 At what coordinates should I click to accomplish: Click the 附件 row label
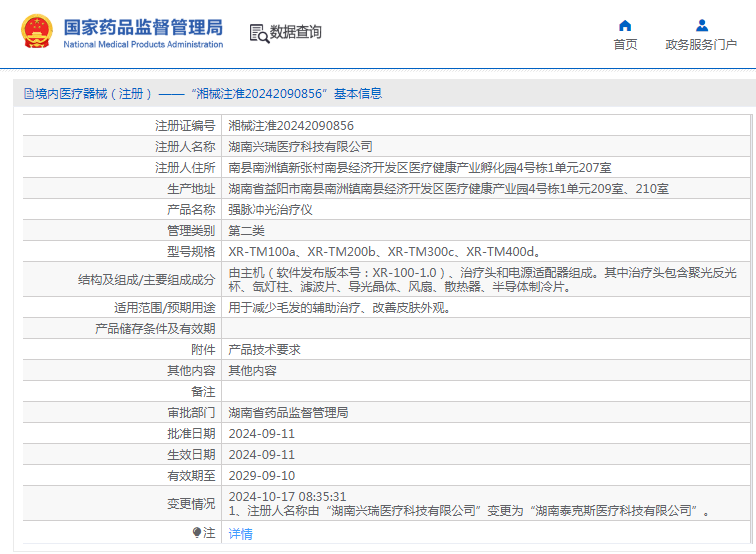(x=203, y=350)
